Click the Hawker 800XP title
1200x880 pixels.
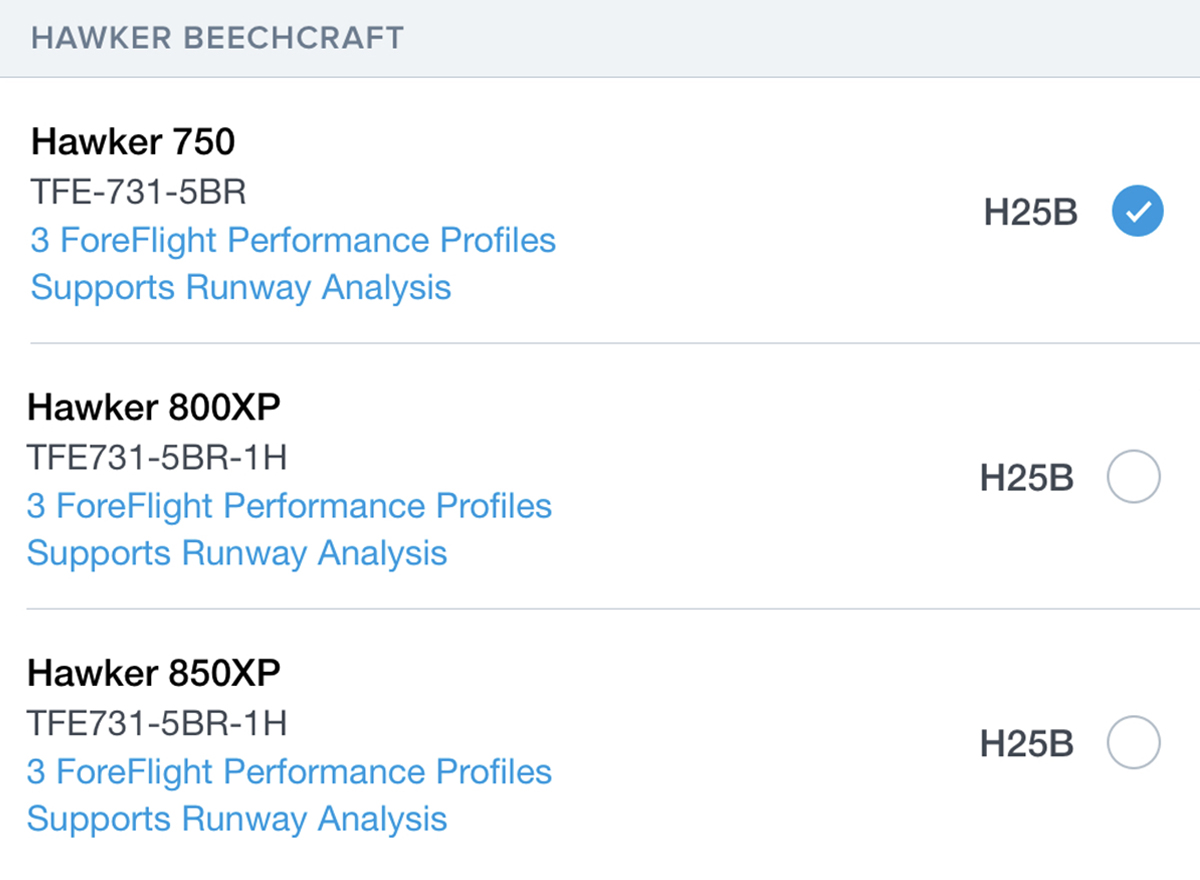[153, 408]
